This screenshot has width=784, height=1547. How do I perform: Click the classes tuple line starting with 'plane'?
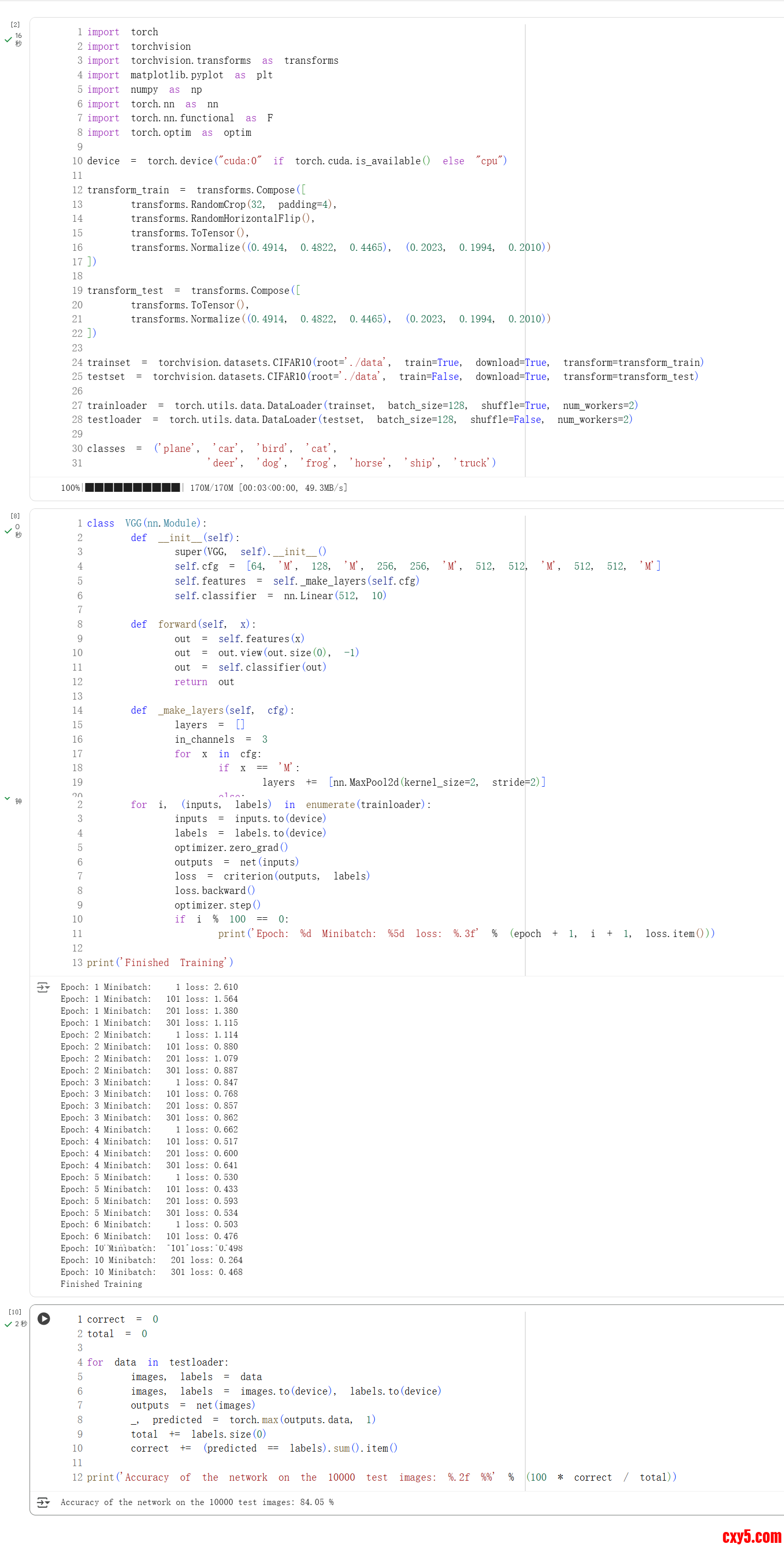(212, 449)
